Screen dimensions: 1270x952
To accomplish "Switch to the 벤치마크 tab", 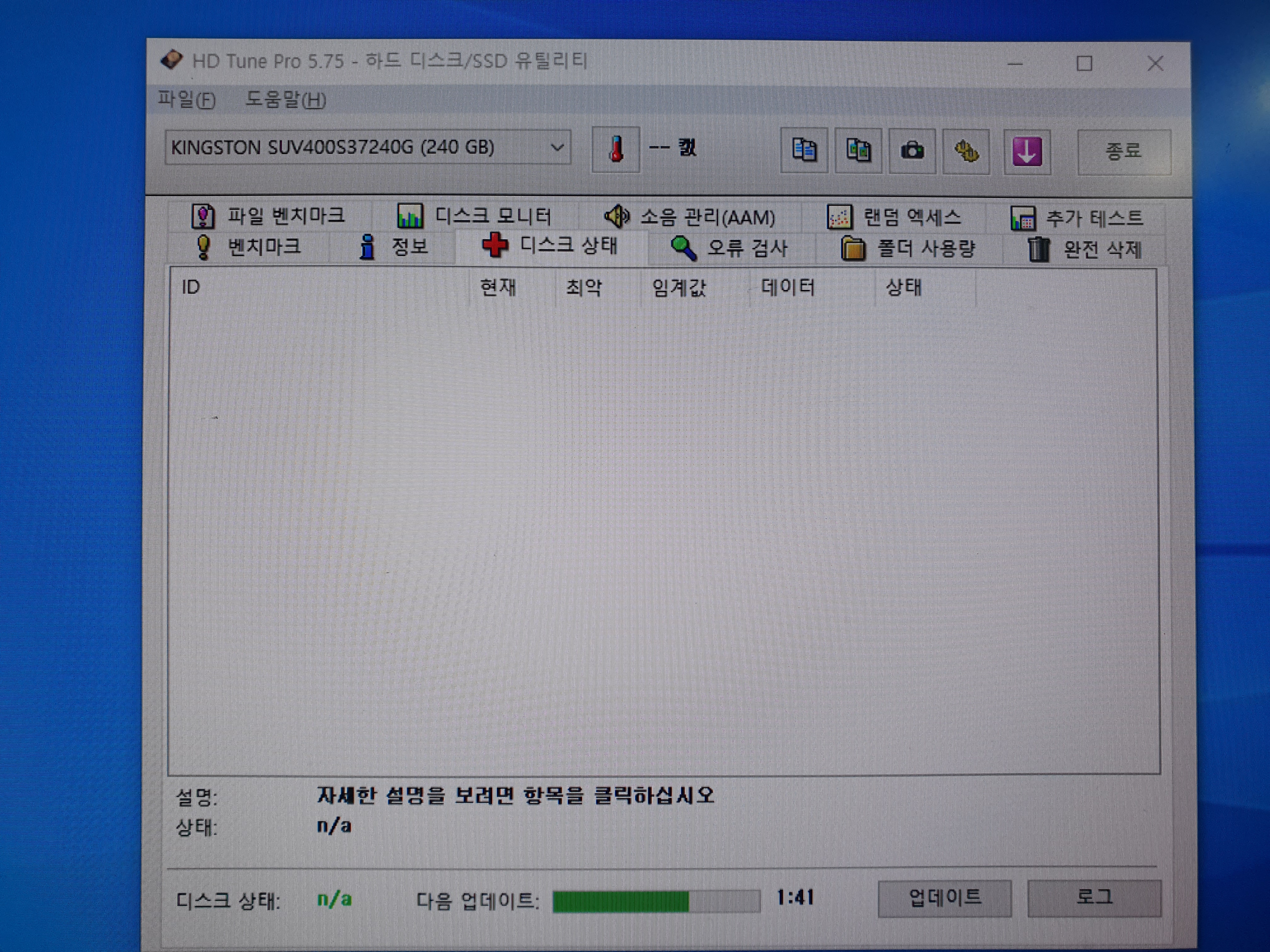I will point(249,247).
